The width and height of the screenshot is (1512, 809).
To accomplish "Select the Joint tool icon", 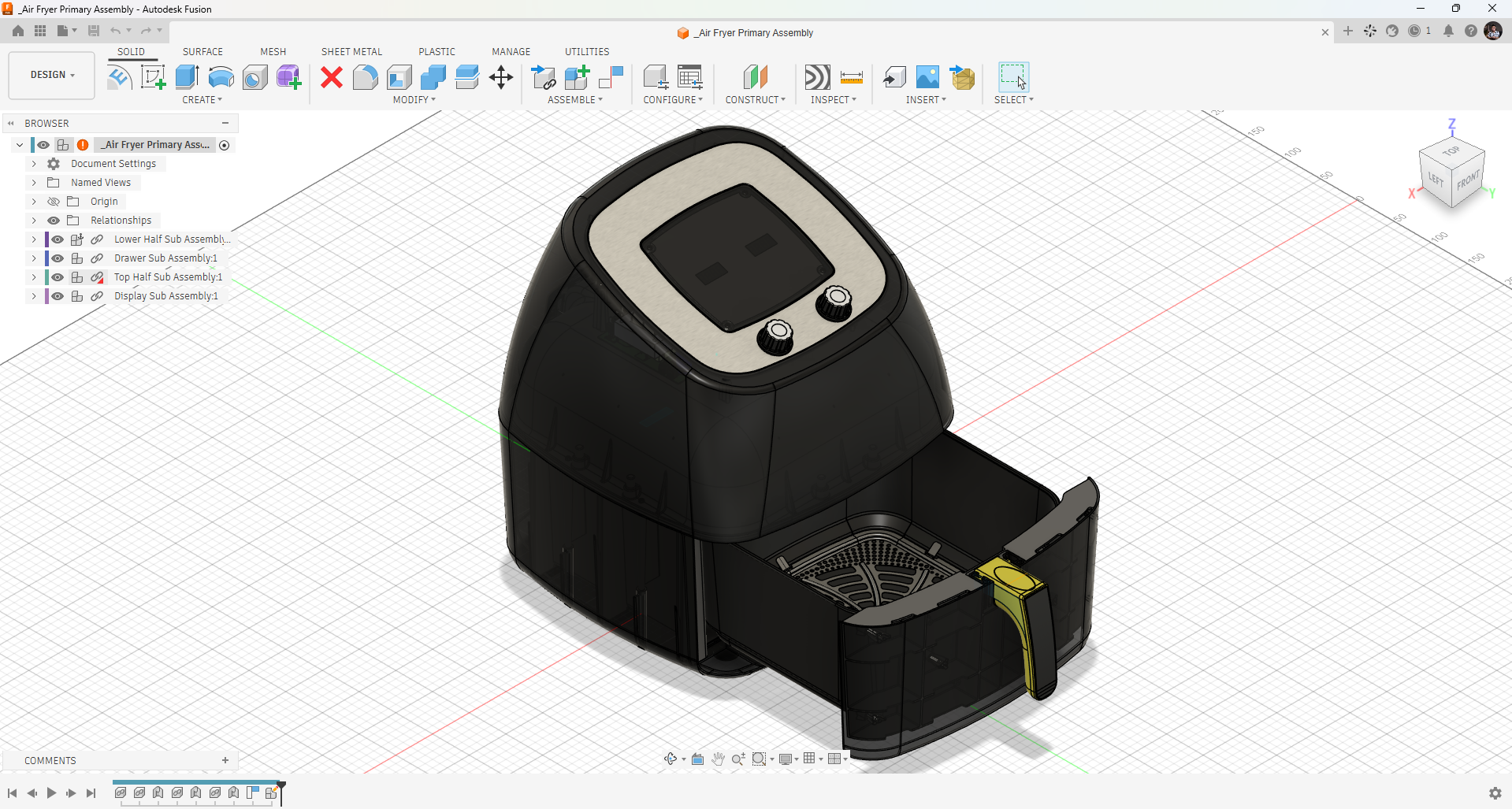I will click(611, 77).
